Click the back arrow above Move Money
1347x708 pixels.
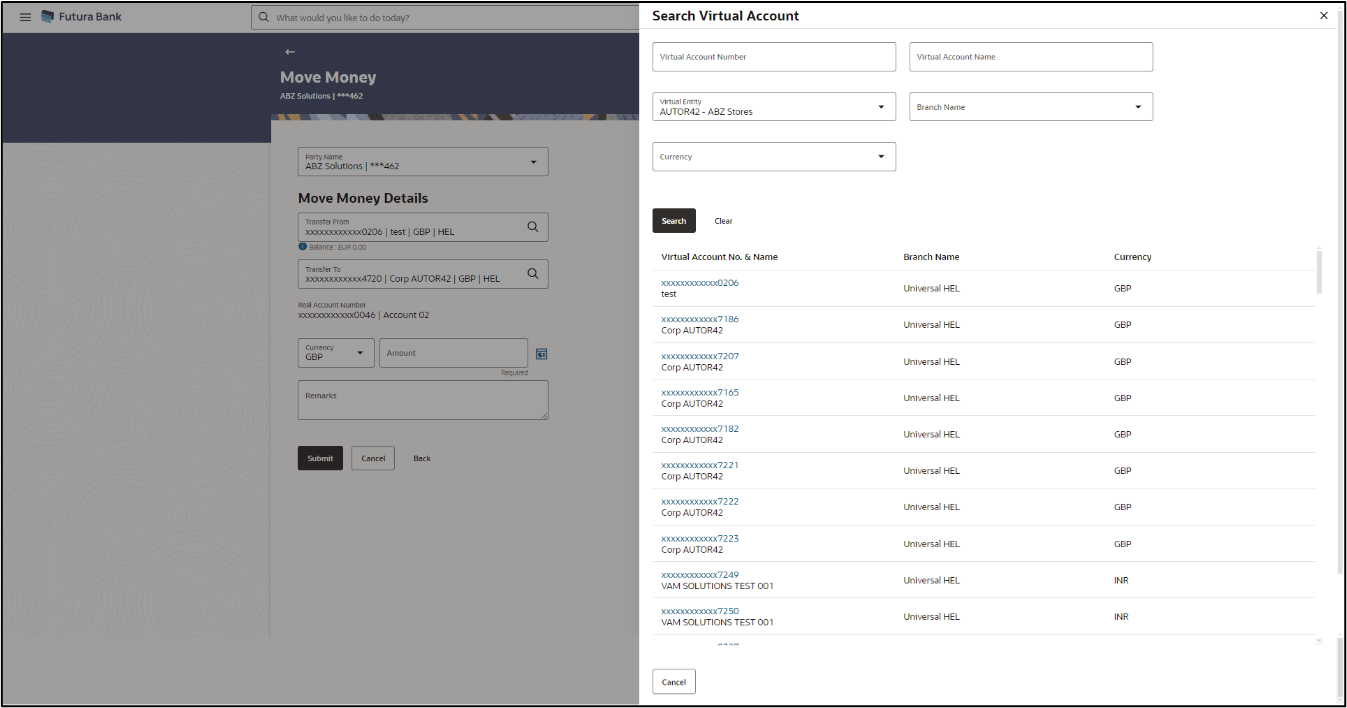point(290,51)
